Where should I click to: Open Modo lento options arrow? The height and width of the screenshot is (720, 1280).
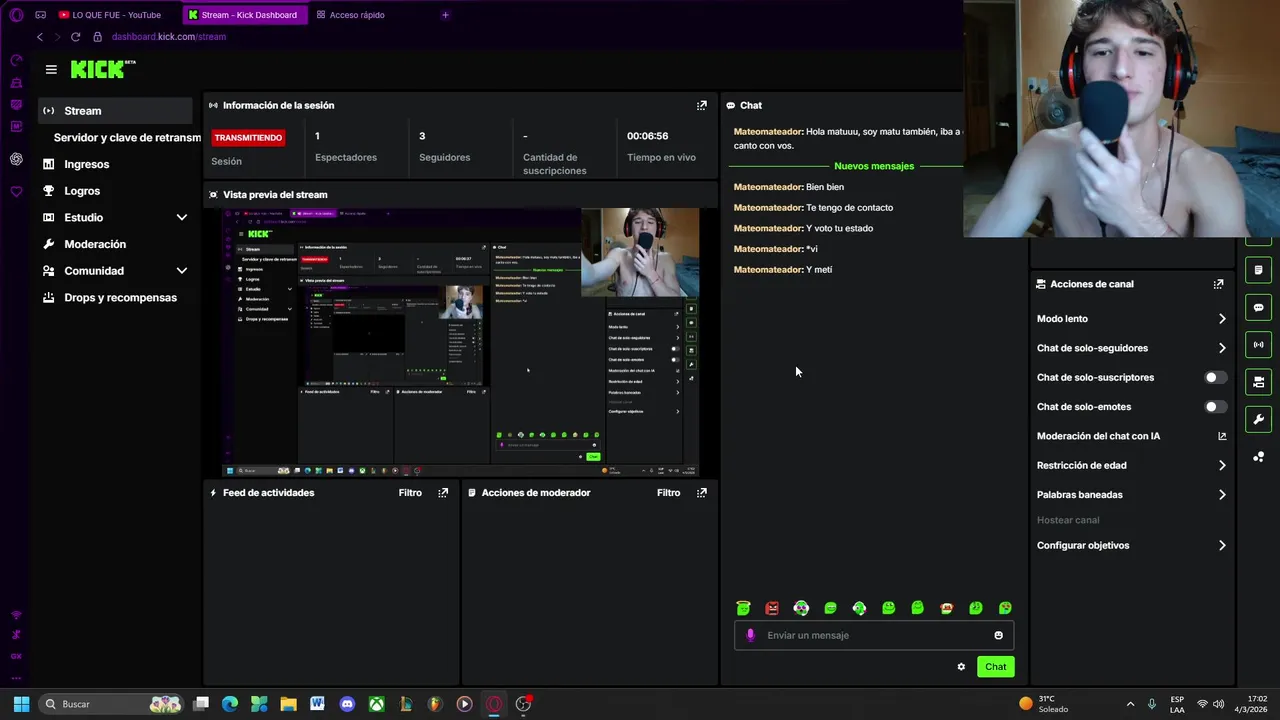pyautogui.click(x=1222, y=319)
